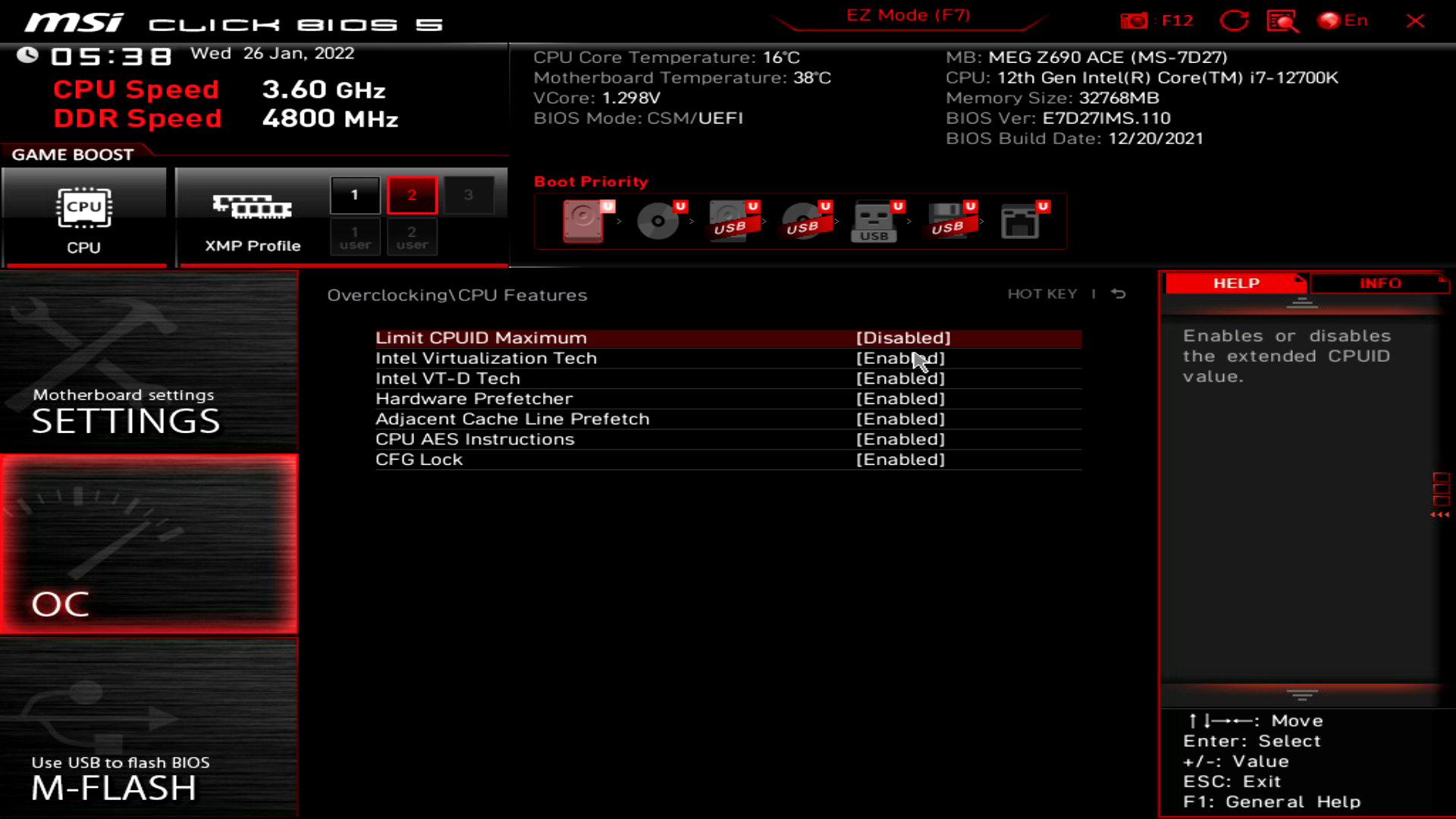Select XMP Profile user preset 2
The height and width of the screenshot is (819, 1456).
pyautogui.click(x=411, y=236)
